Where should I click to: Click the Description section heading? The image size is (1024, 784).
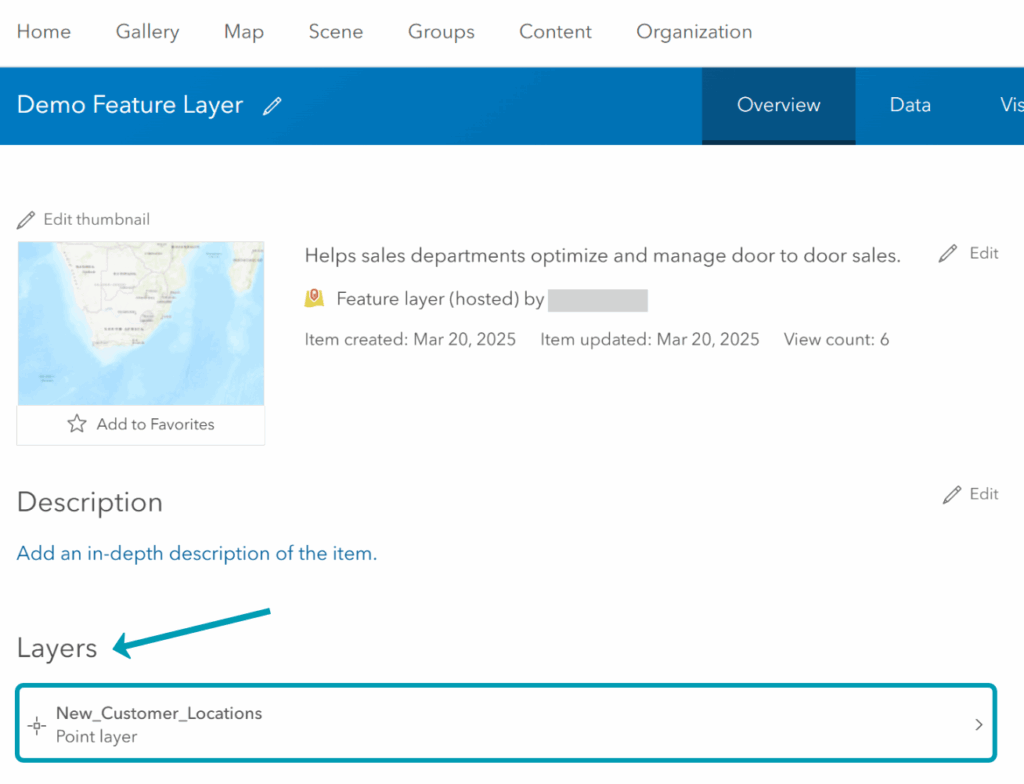coord(89,502)
